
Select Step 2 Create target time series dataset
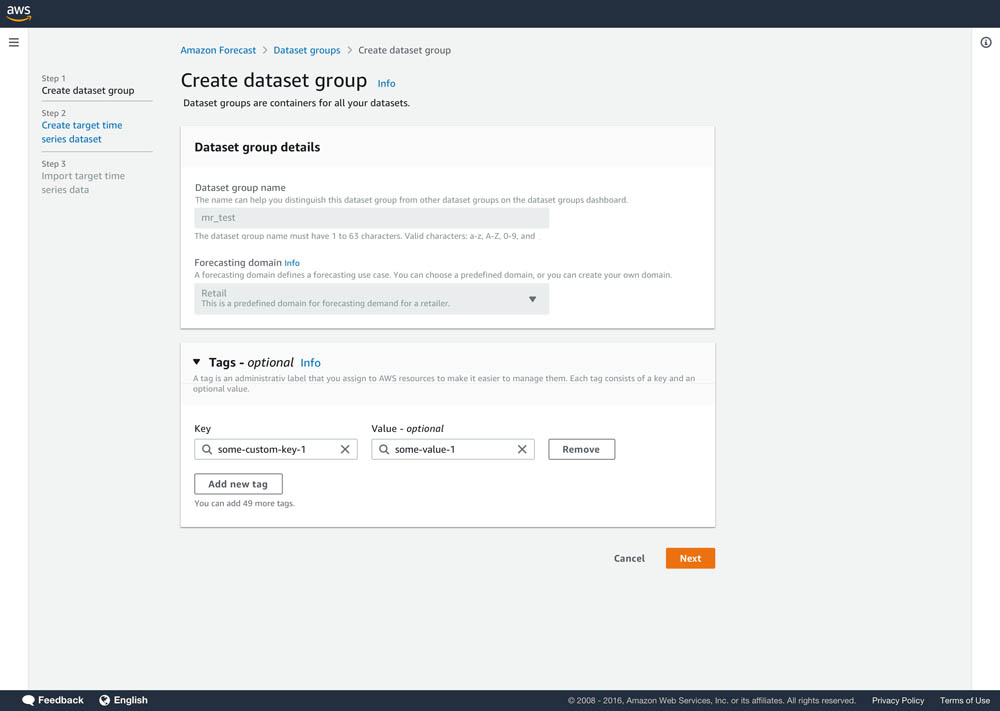click(82, 132)
